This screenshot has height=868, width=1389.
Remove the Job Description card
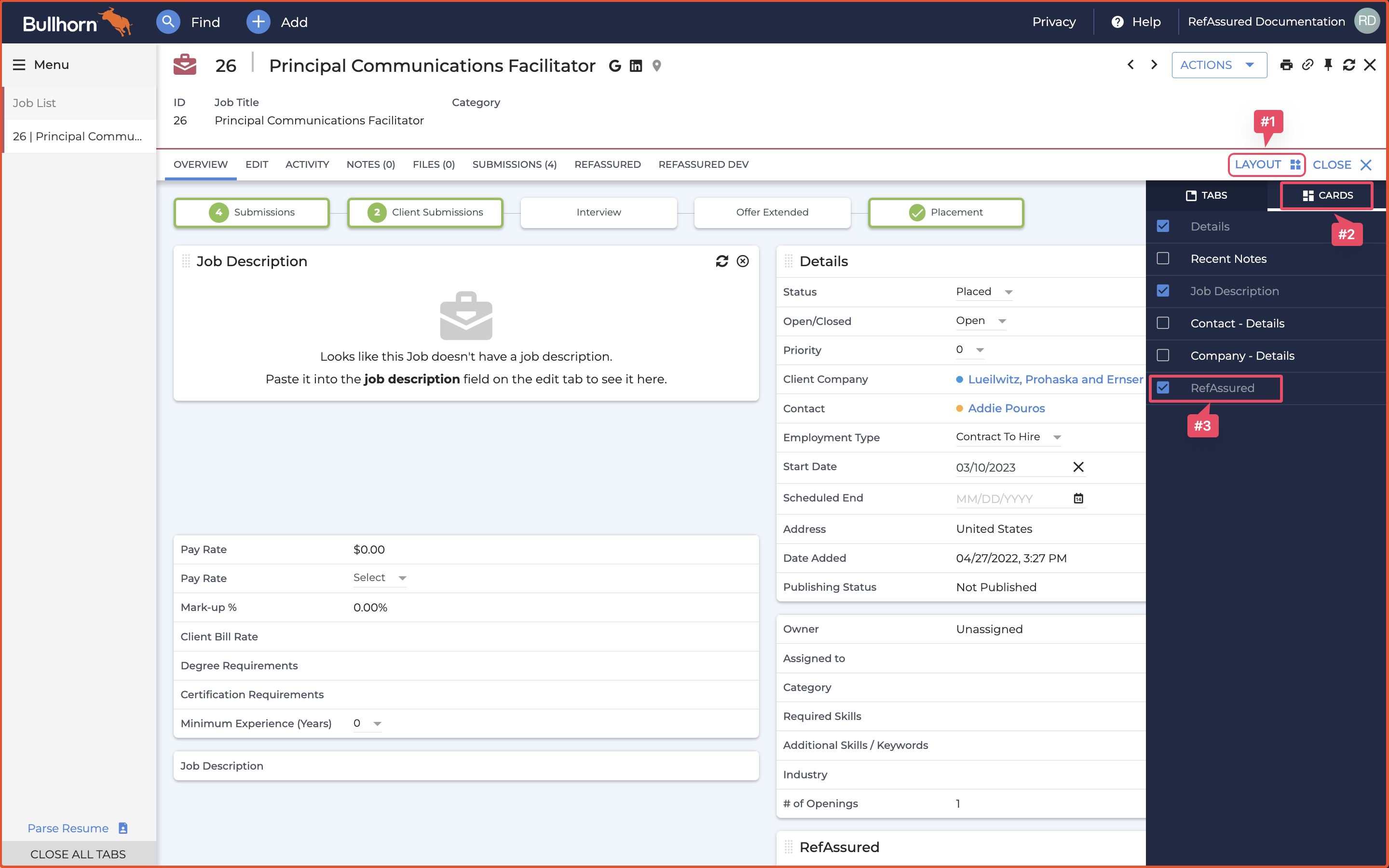(x=743, y=261)
